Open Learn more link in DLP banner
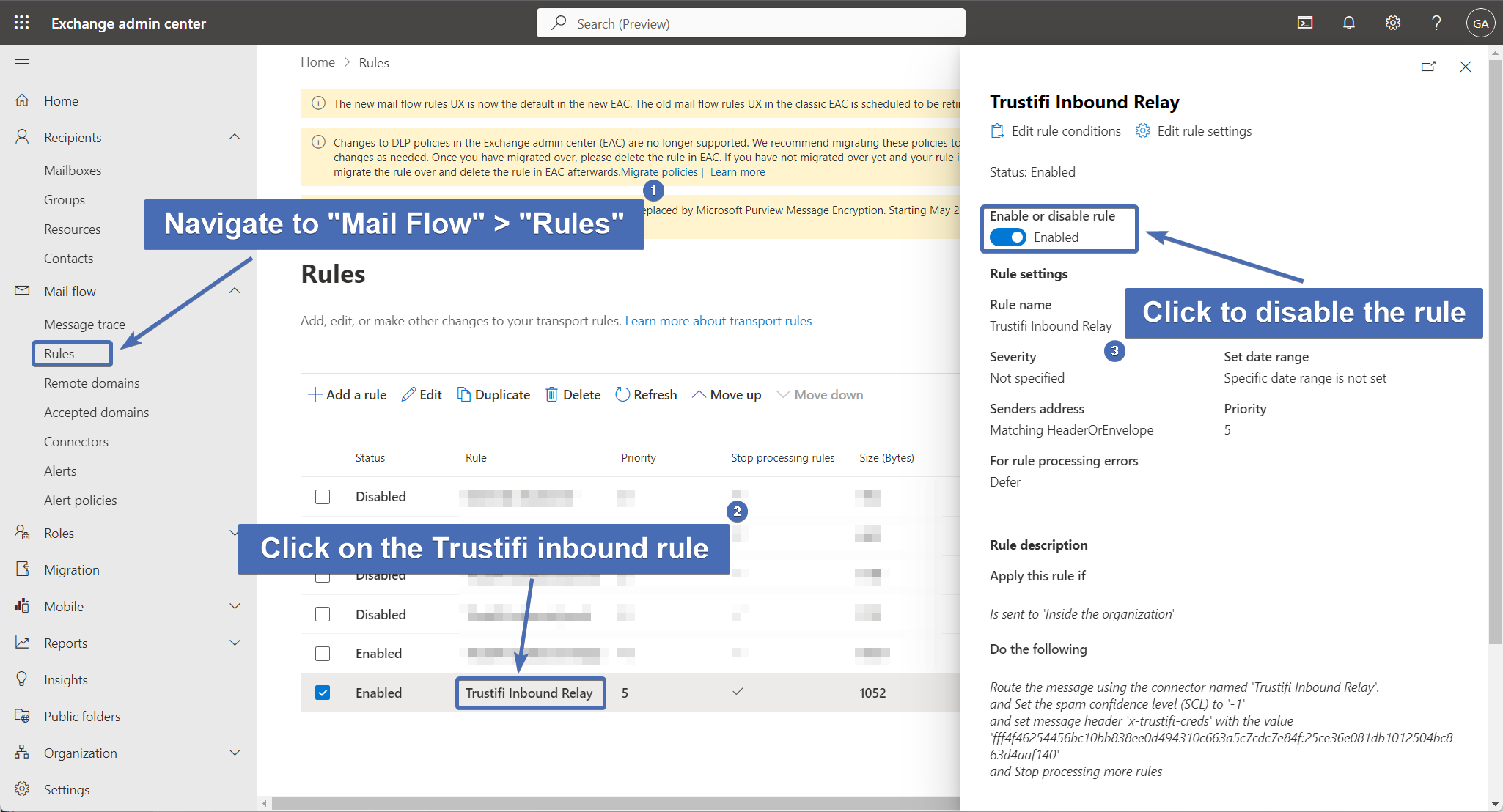1503x812 pixels. point(738,172)
